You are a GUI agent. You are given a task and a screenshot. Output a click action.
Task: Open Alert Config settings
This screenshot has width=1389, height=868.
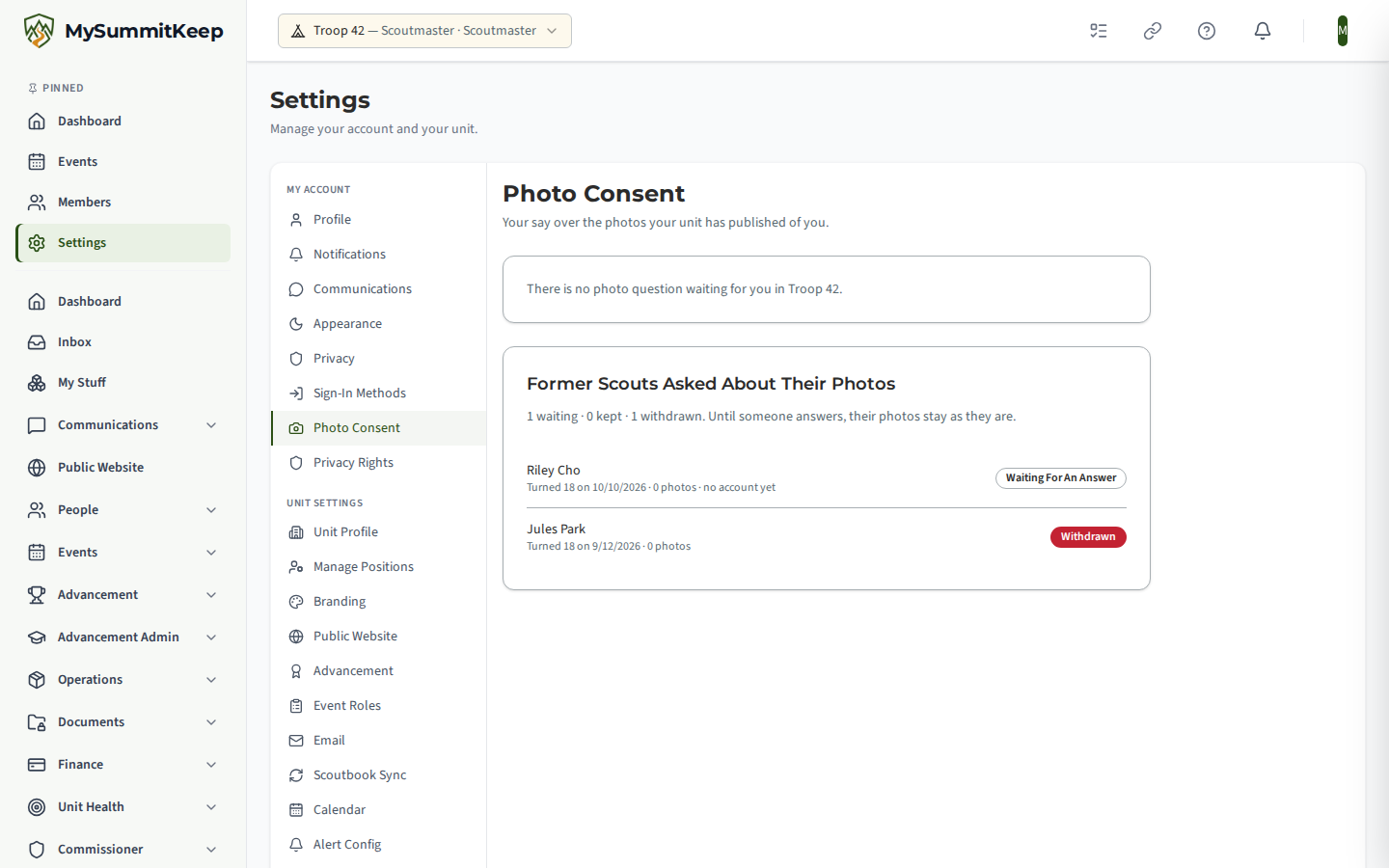(378, 845)
